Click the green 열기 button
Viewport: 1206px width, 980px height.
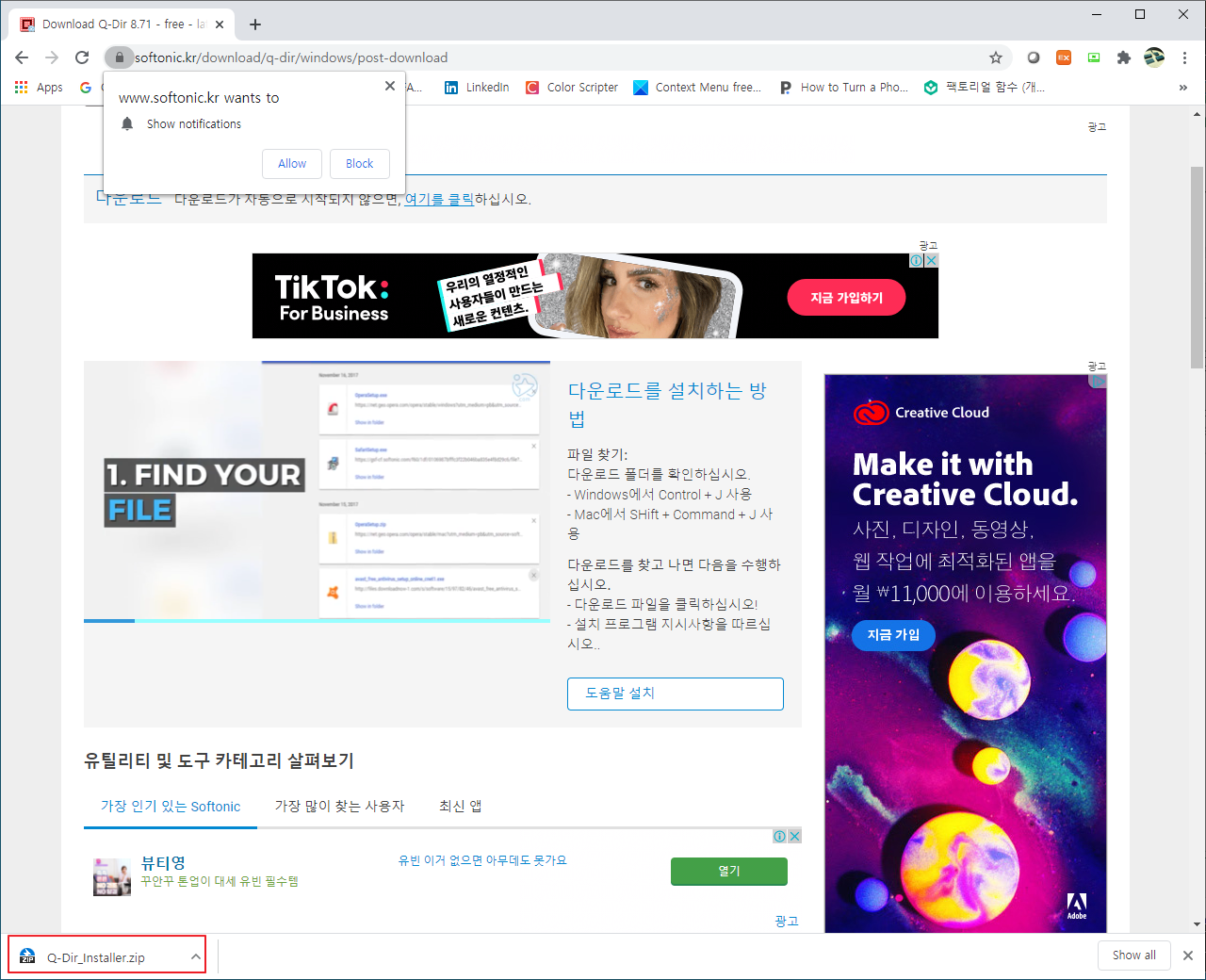(729, 872)
